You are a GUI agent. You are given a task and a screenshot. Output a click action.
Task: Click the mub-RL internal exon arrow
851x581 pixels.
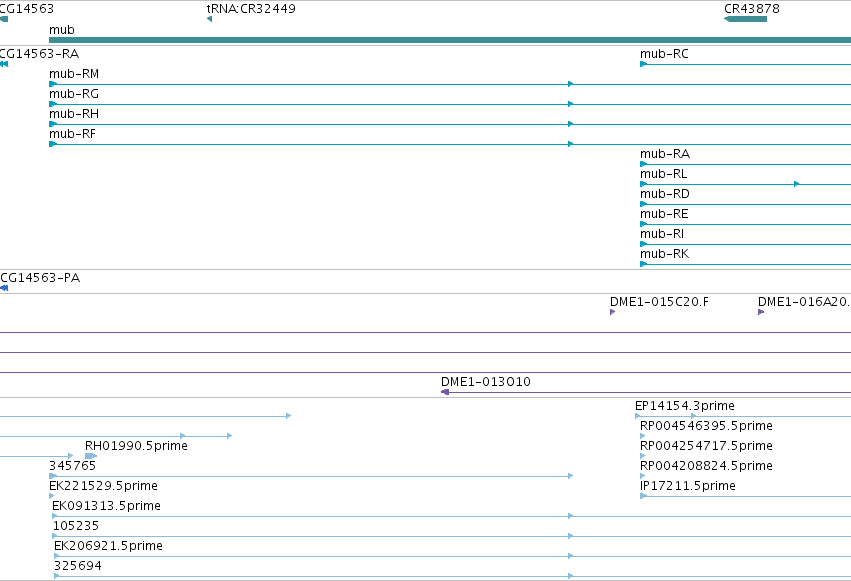click(x=796, y=184)
